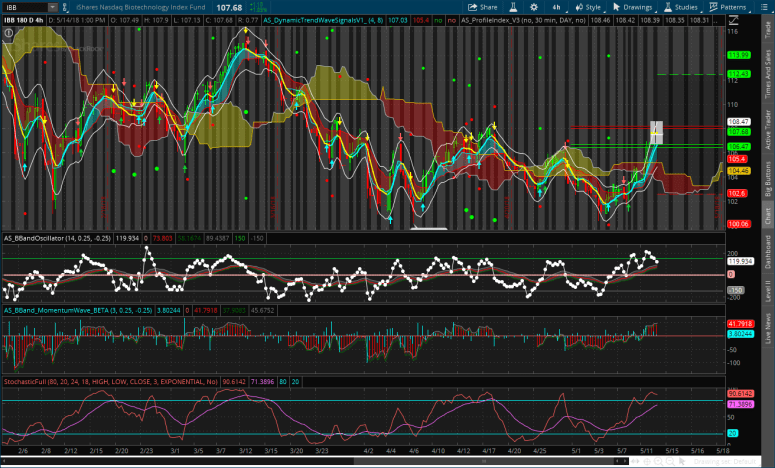Click the 90.6142 stochastic value bubble

[740, 394]
